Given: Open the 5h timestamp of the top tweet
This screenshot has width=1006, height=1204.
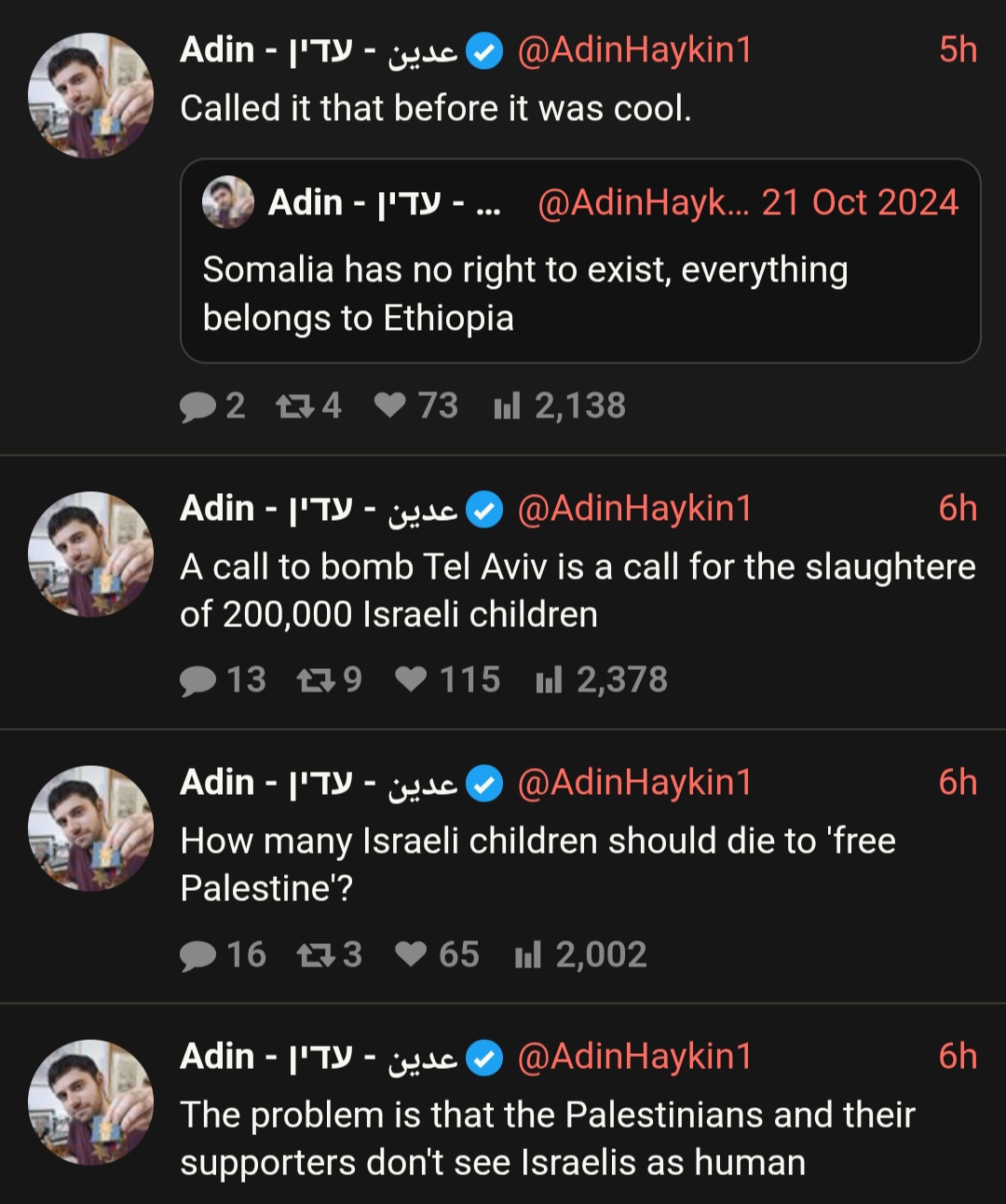Looking at the screenshot, I should (x=958, y=50).
